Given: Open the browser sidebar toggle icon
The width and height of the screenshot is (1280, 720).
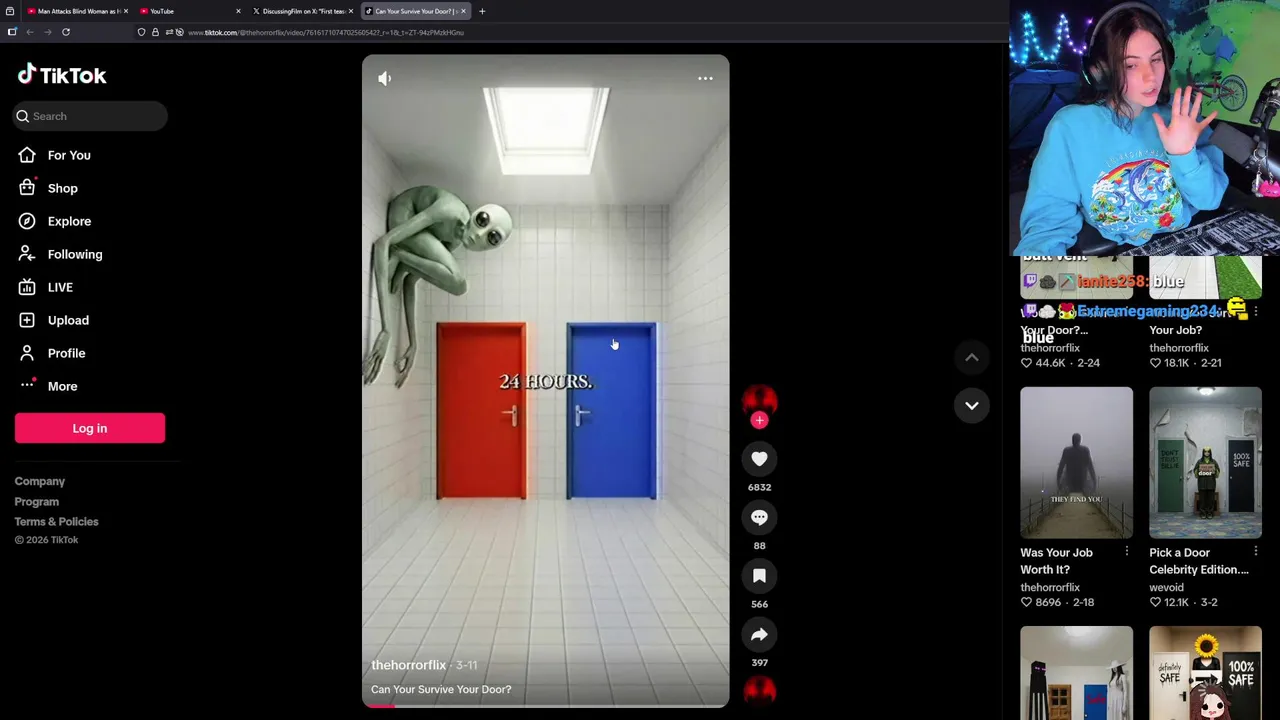Looking at the screenshot, I should pos(12,32).
